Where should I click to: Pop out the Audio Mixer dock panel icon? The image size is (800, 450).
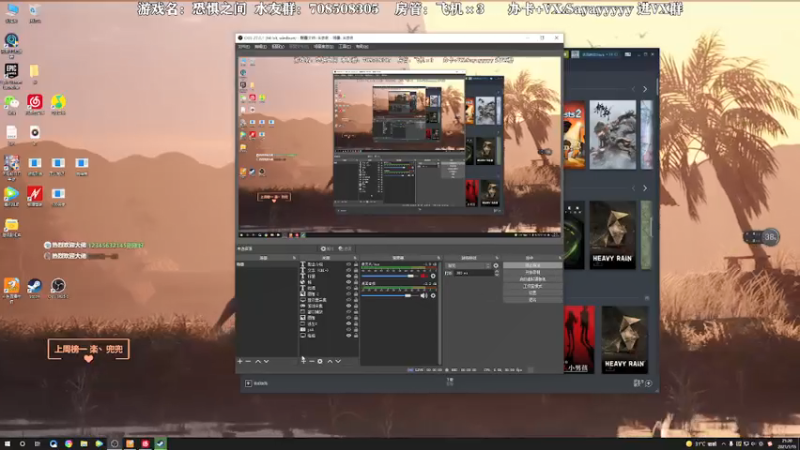(x=438, y=258)
